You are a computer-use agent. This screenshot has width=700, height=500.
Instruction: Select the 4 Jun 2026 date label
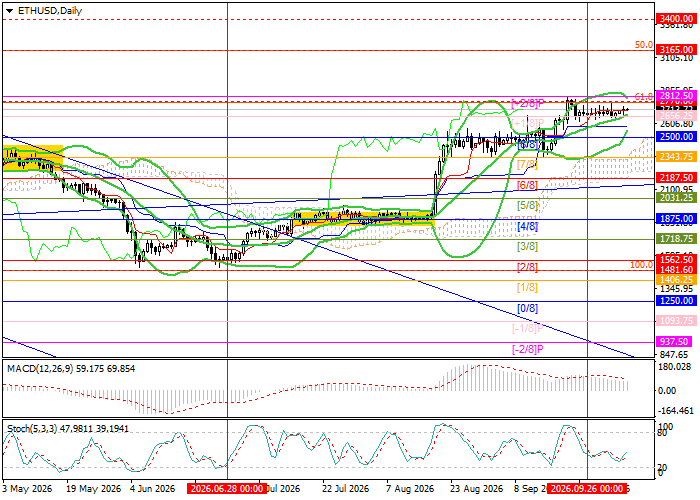pos(153,489)
